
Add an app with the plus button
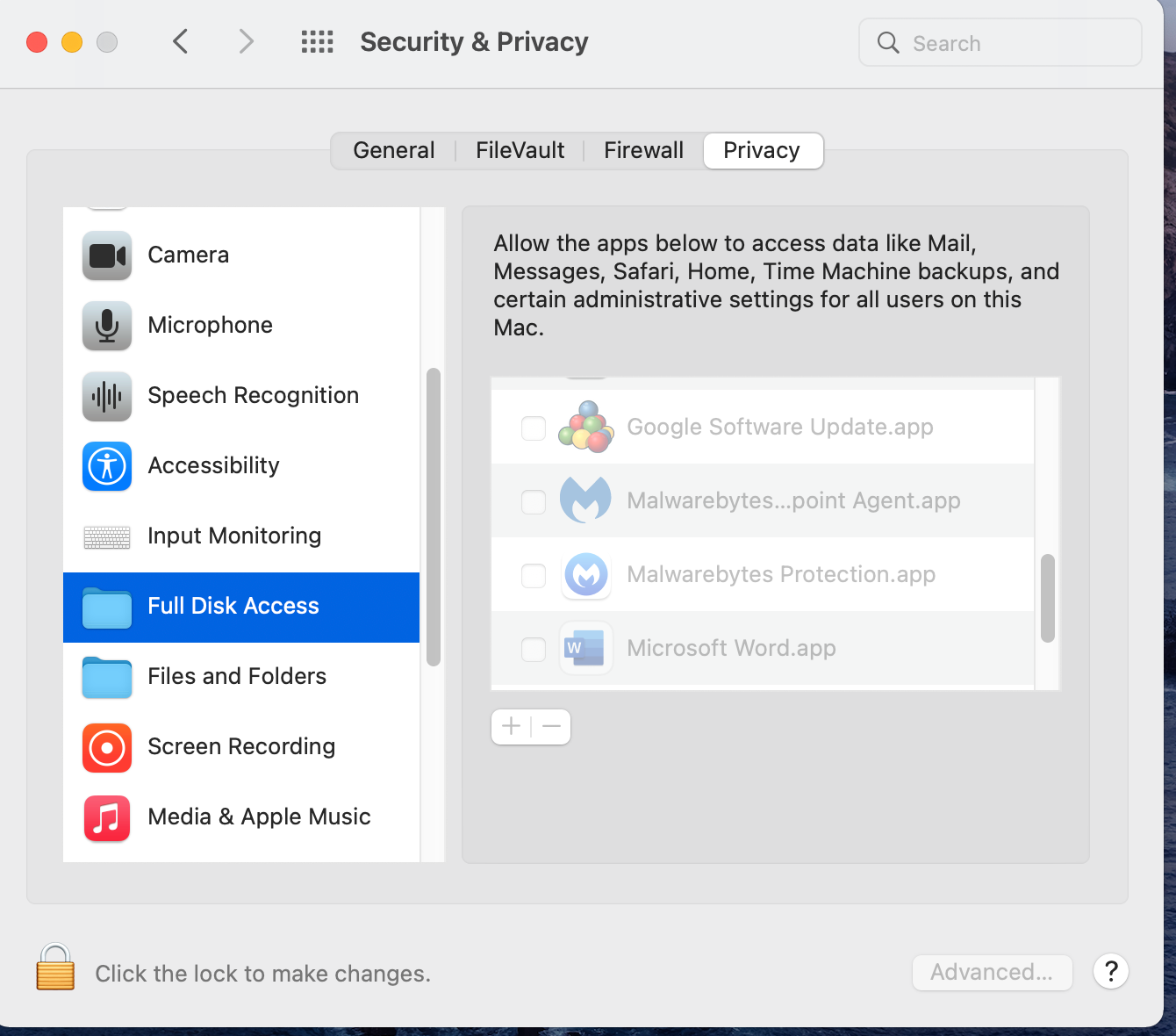click(512, 727)
